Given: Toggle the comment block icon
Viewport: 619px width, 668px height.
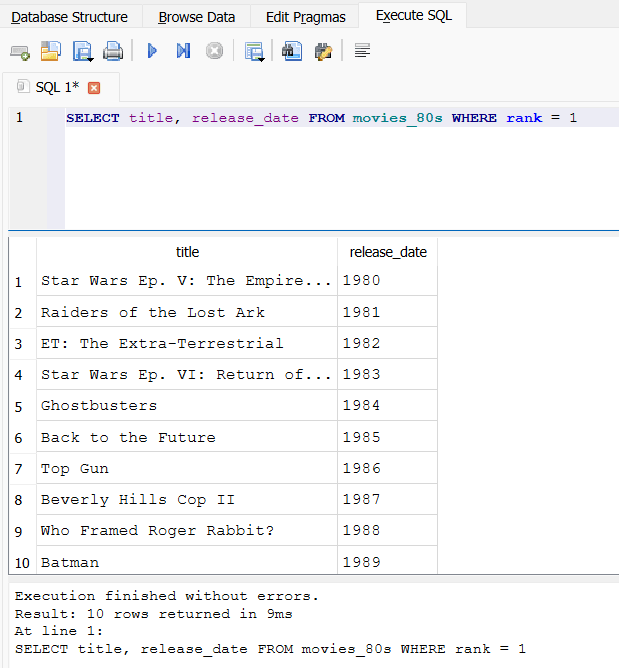Looking at the screenshot, I should point(362,51).
